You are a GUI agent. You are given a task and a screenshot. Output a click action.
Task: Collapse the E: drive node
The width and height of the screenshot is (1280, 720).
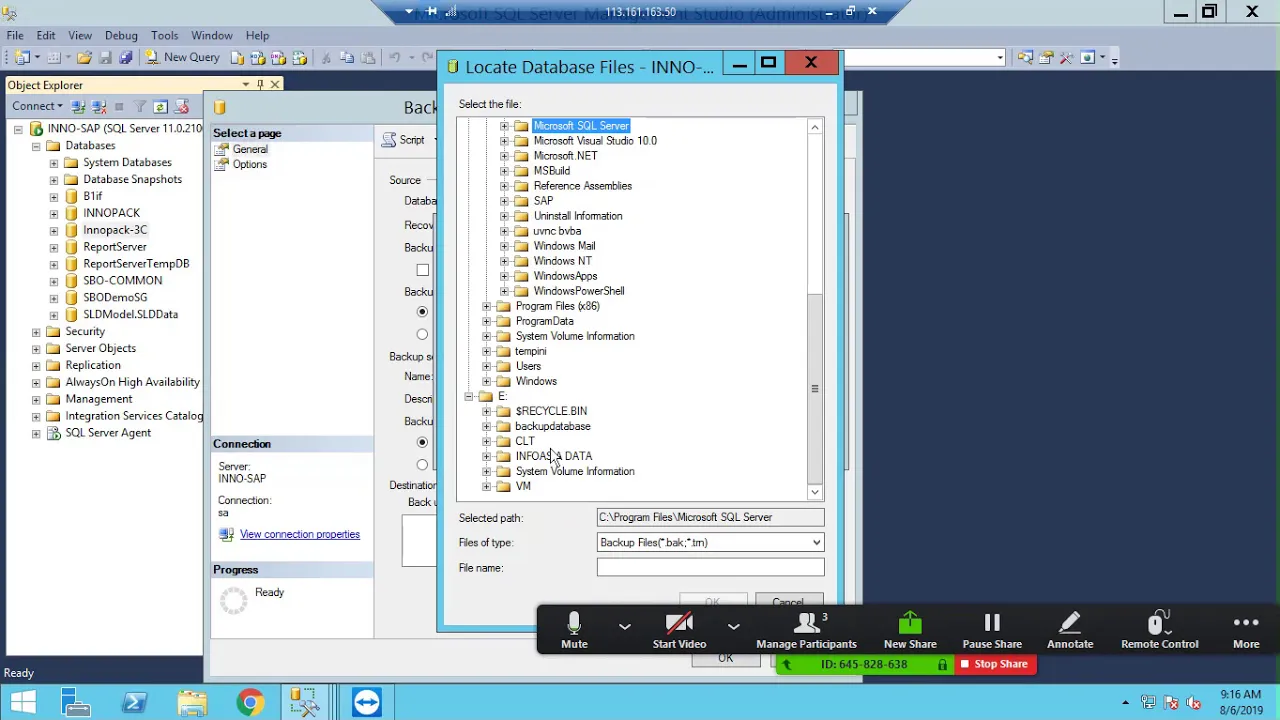pos(468,396)
